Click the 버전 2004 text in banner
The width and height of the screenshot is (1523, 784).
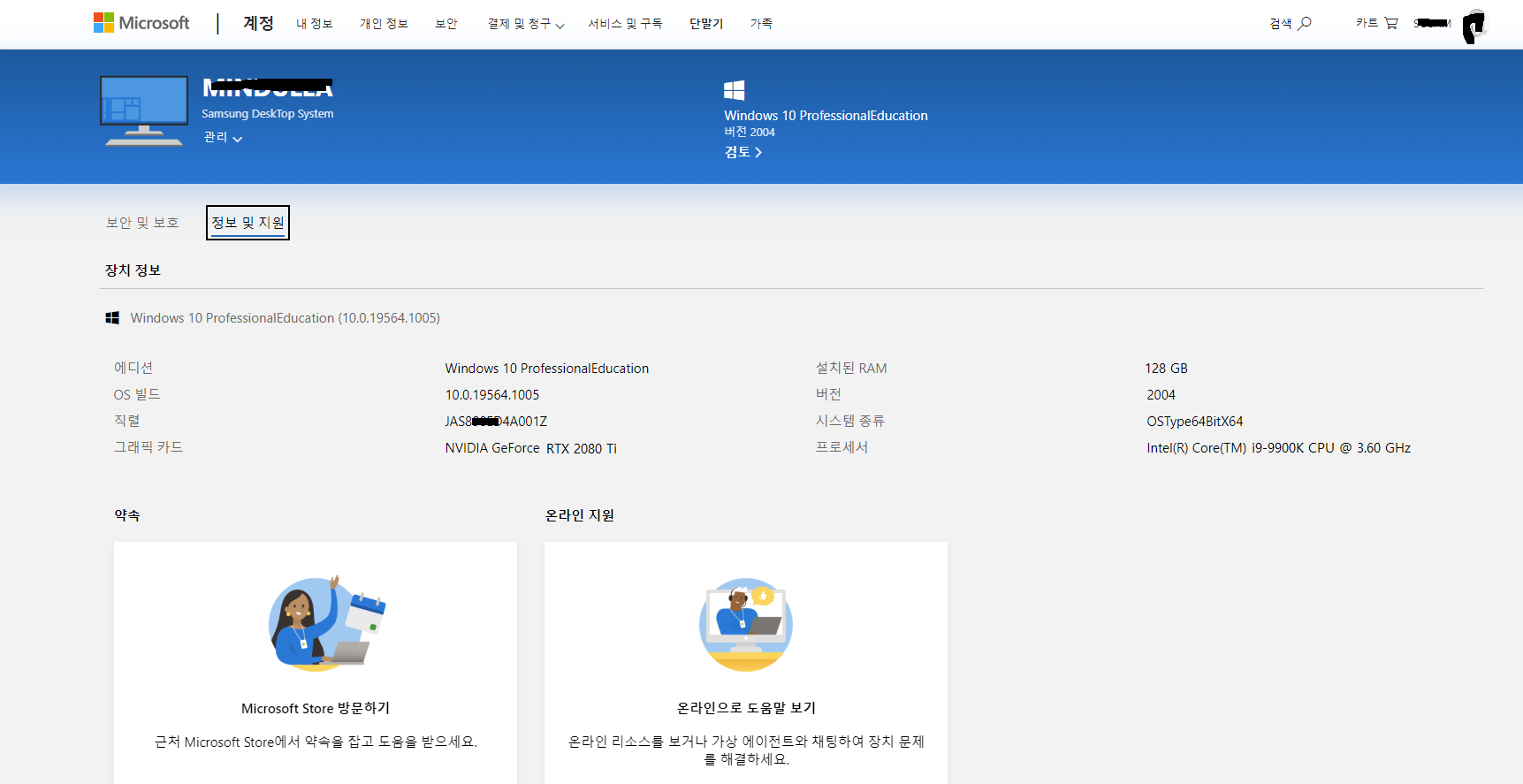point(750,132)
